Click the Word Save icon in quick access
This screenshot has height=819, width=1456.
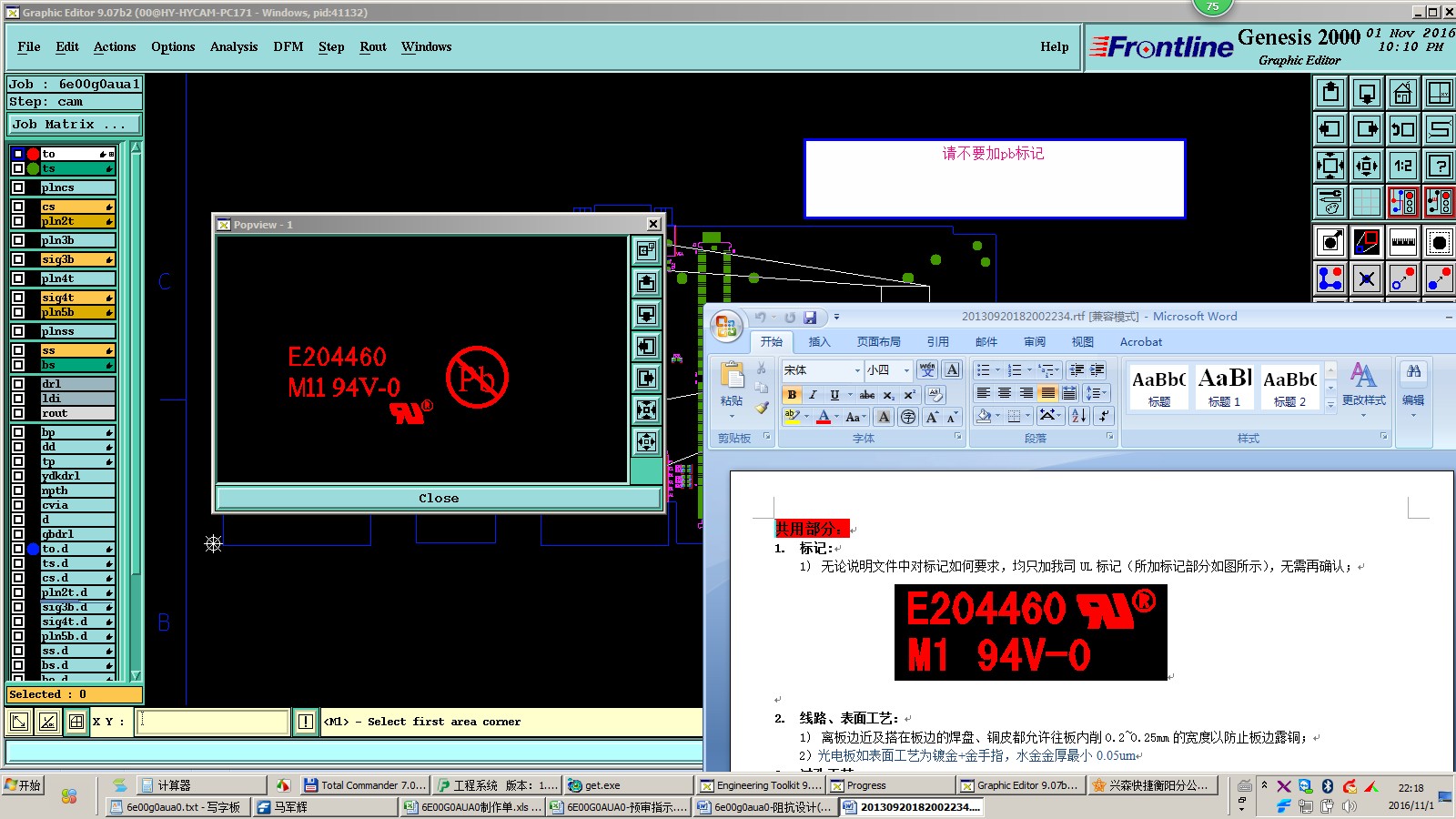tap(809, 318)
